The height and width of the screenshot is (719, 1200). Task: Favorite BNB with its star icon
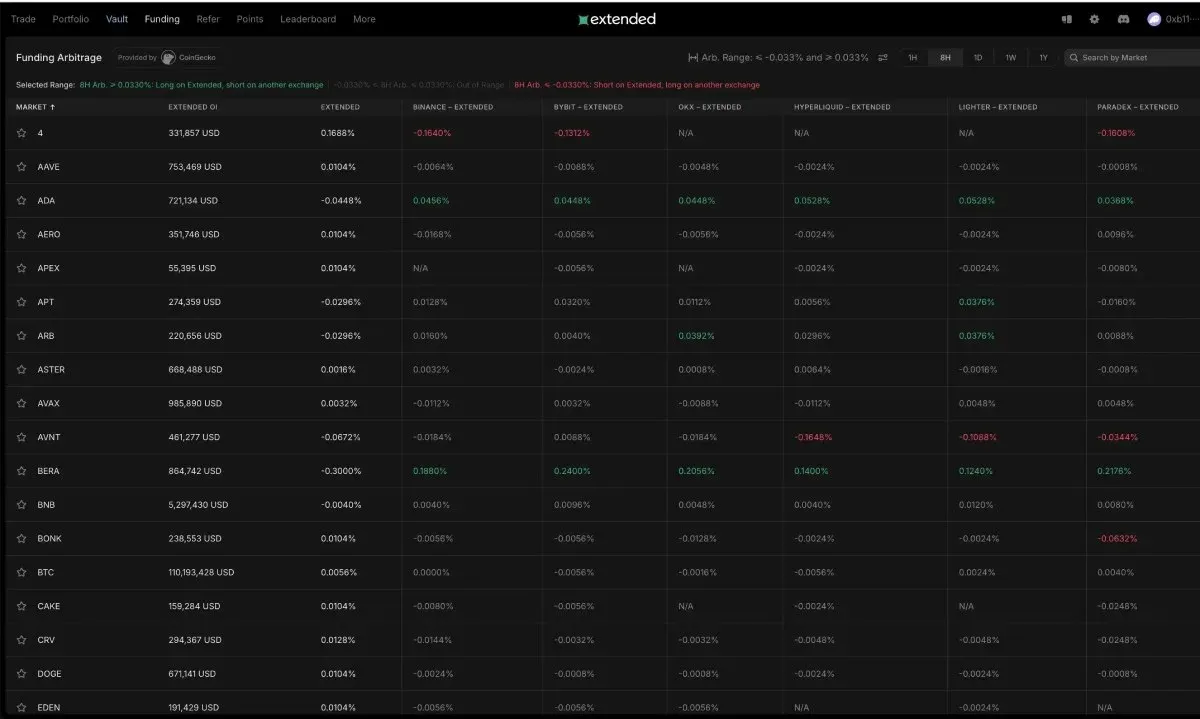pyautogui.click(x=21, y=505)
